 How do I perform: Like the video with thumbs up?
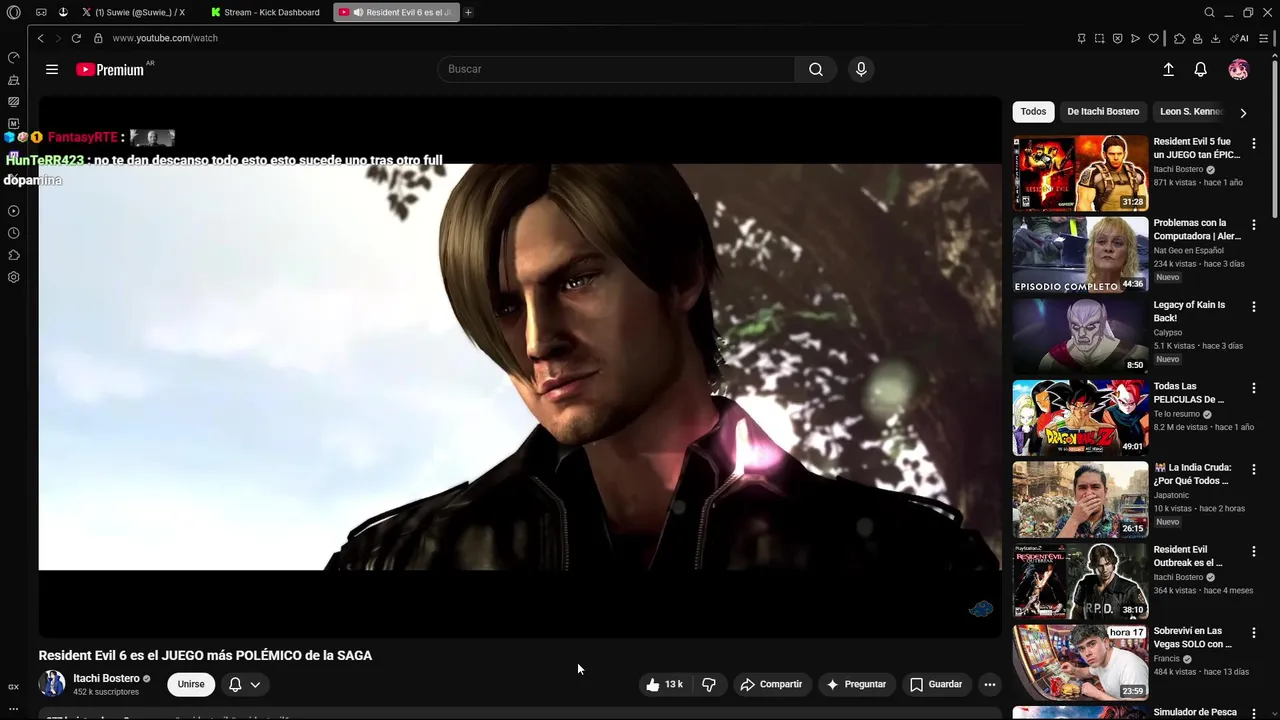664,684
